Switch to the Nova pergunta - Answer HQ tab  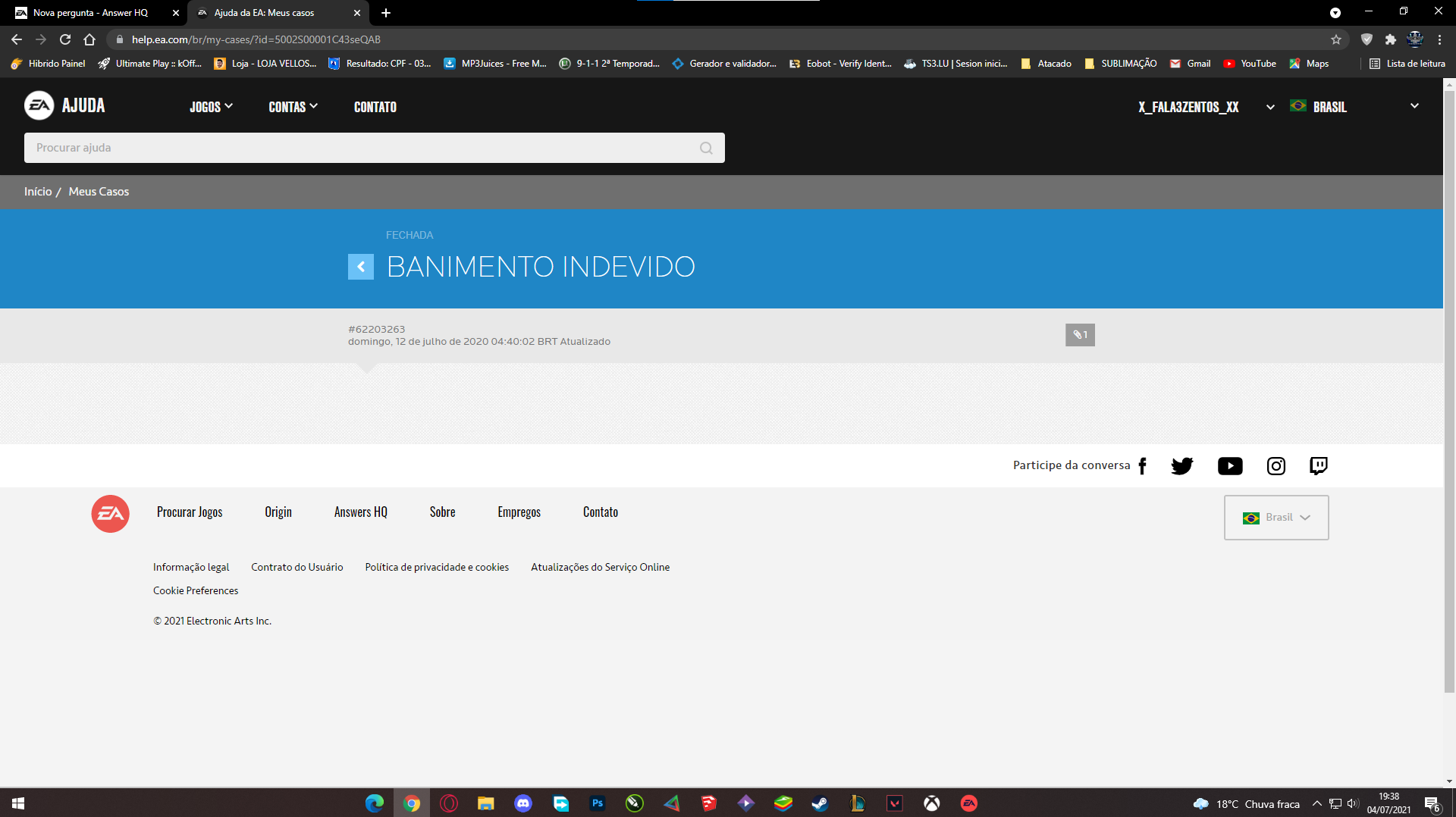click(91, 13)
